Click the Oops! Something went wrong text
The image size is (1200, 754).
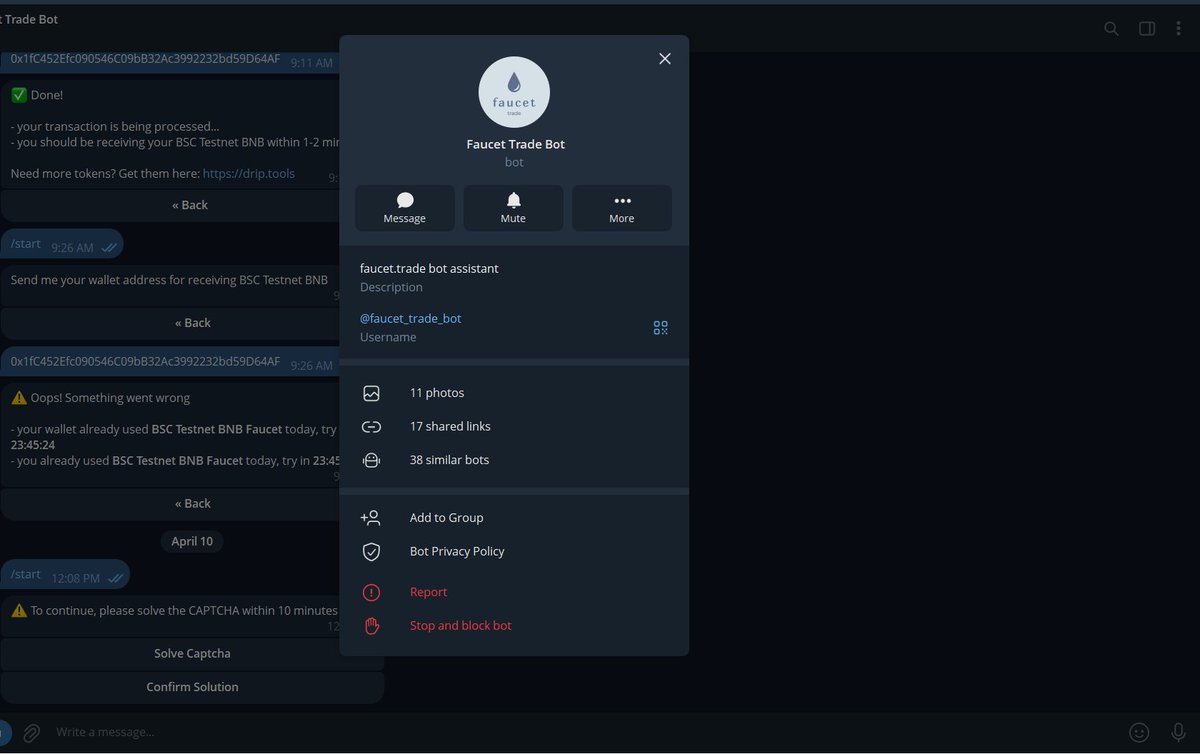click(x=110, y=398)
